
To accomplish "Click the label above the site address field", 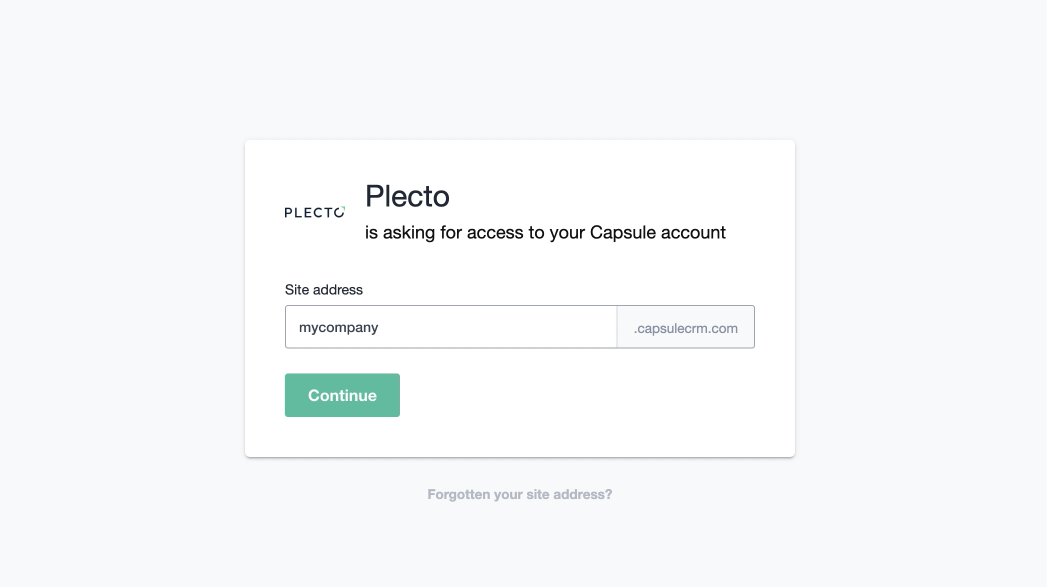I will (x=323, y=290).
